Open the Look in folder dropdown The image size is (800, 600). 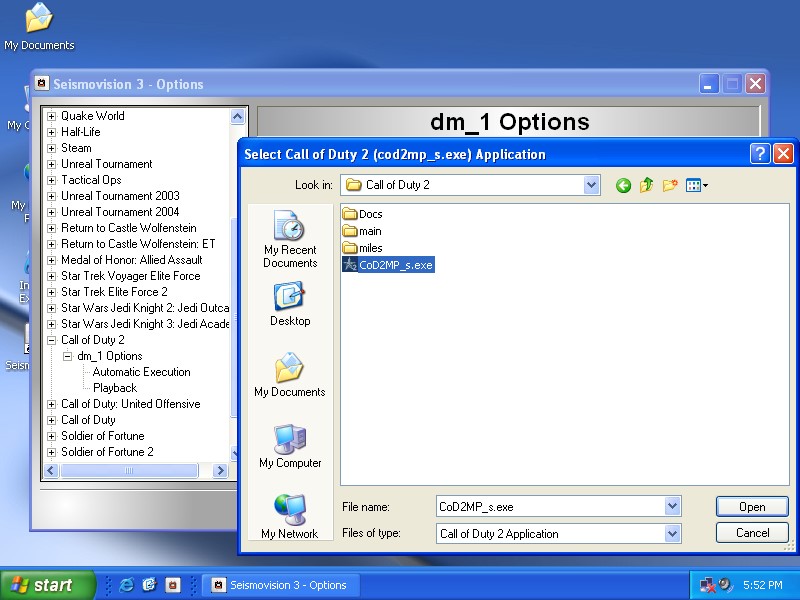591,185
